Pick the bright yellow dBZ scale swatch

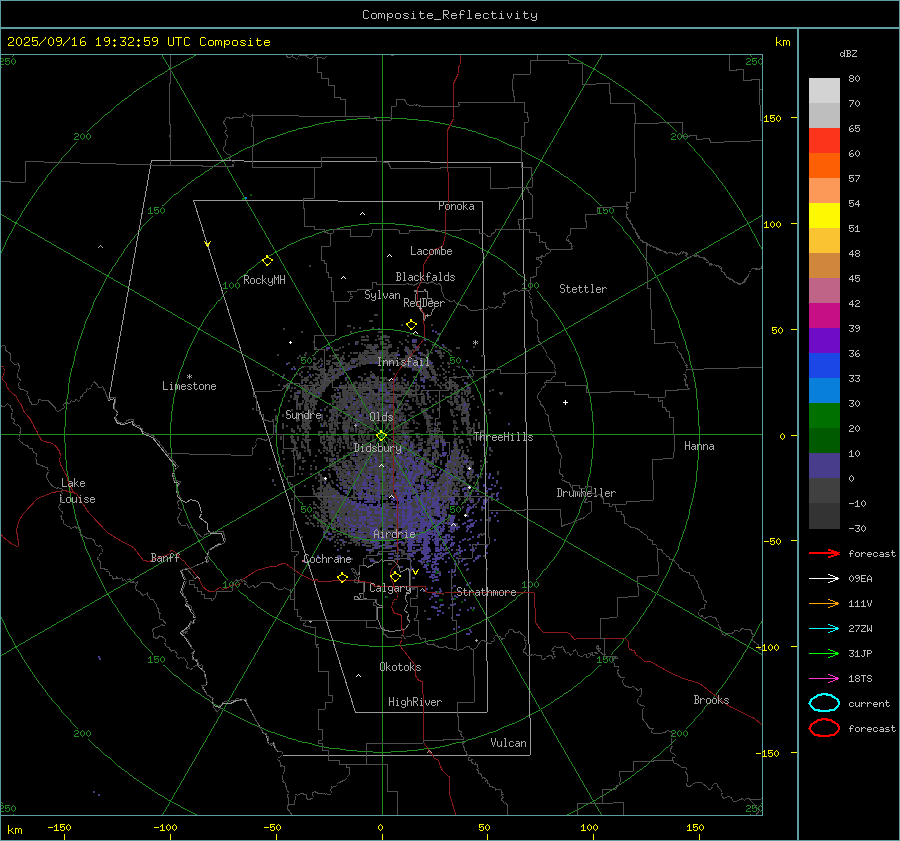pos(824,216)
